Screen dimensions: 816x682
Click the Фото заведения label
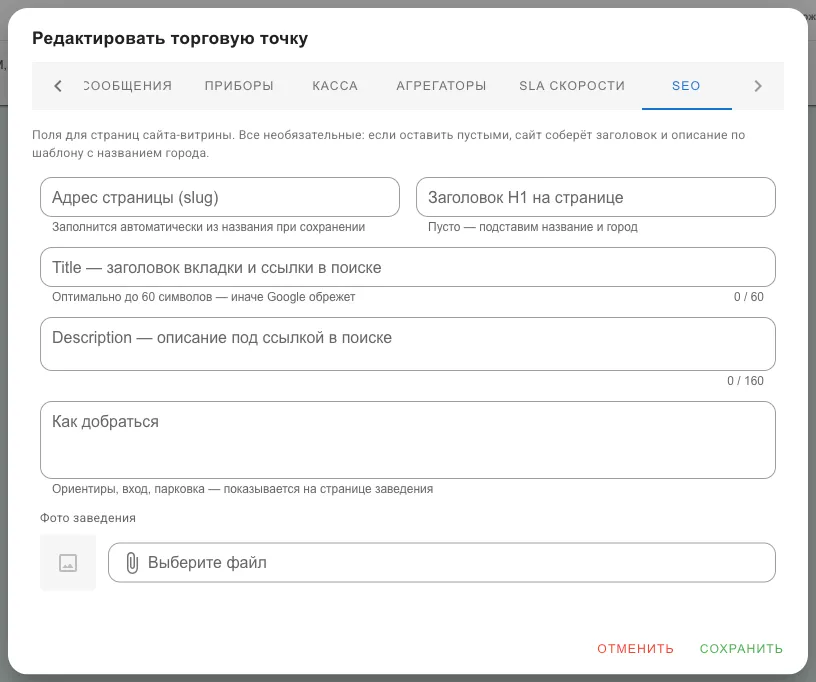[x=88, y=518]
